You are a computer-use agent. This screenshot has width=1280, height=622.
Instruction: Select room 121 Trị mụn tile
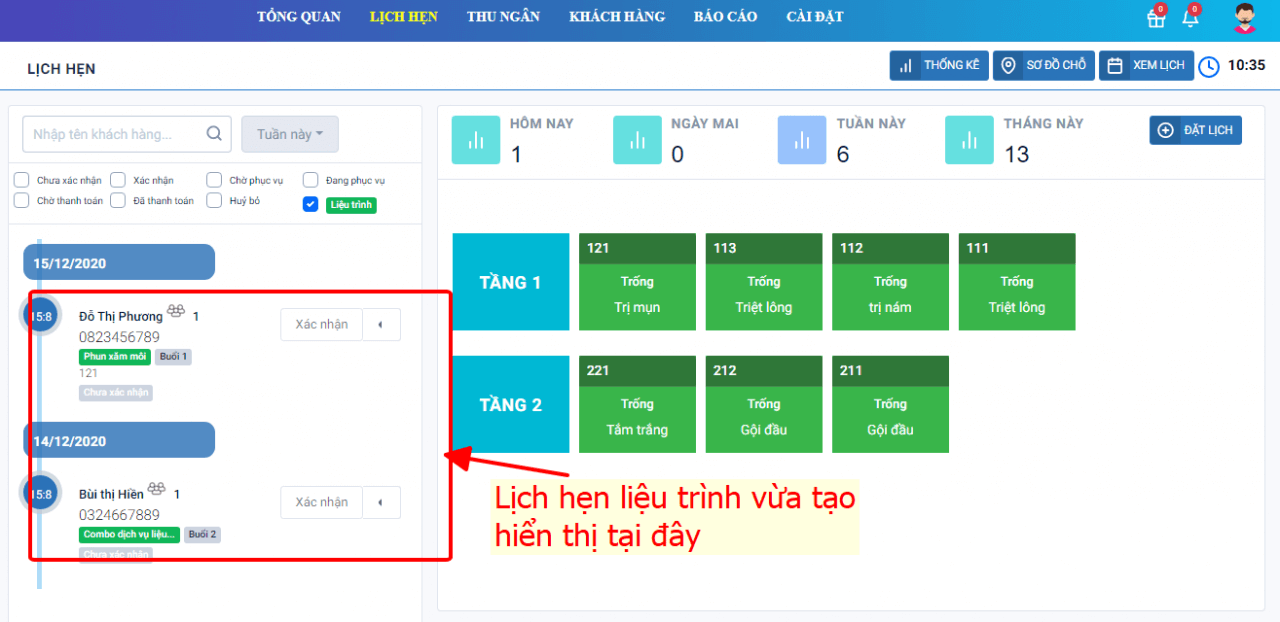click(x=637, y=282)
